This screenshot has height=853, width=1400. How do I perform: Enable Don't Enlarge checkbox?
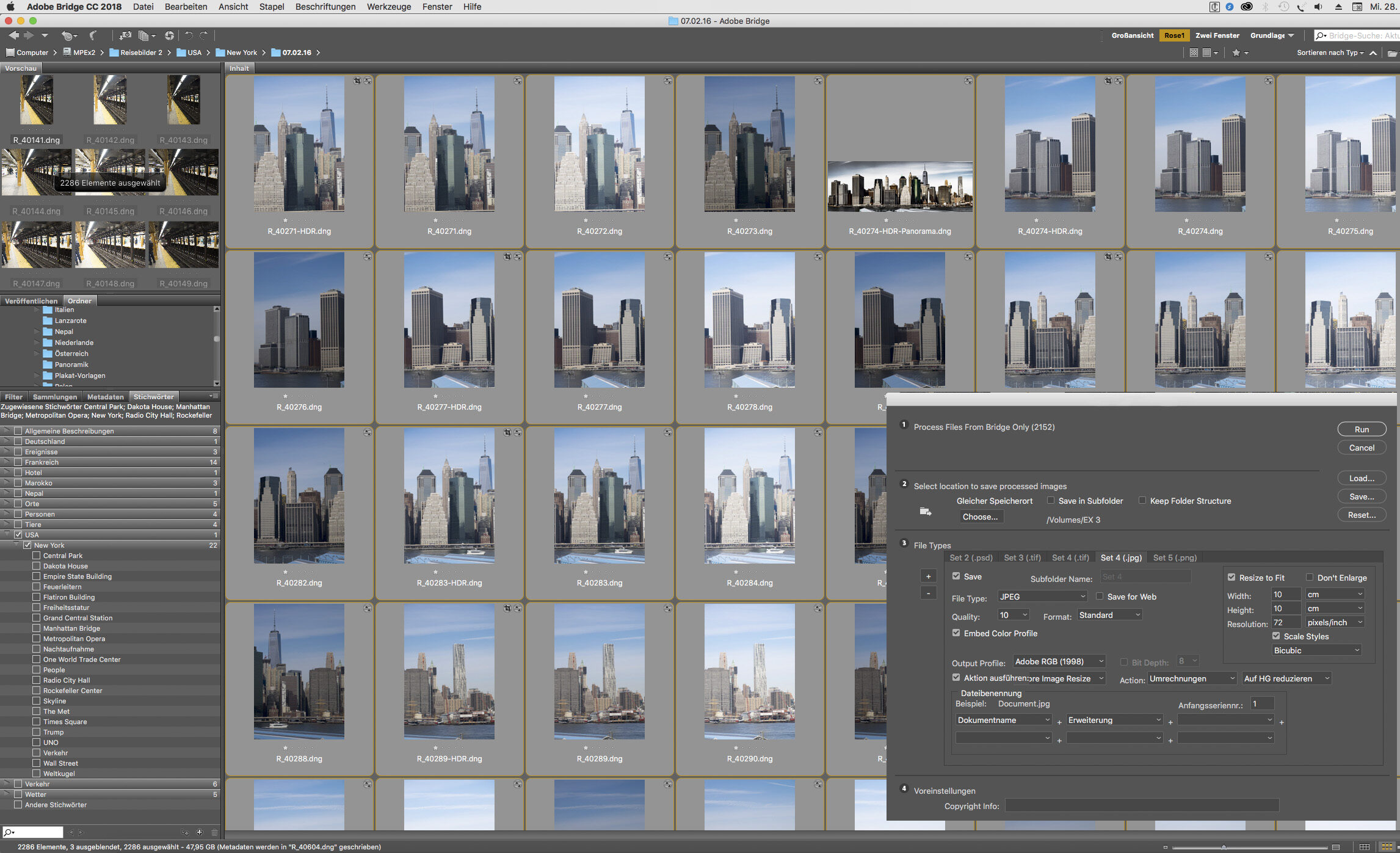click(1310, 577)
